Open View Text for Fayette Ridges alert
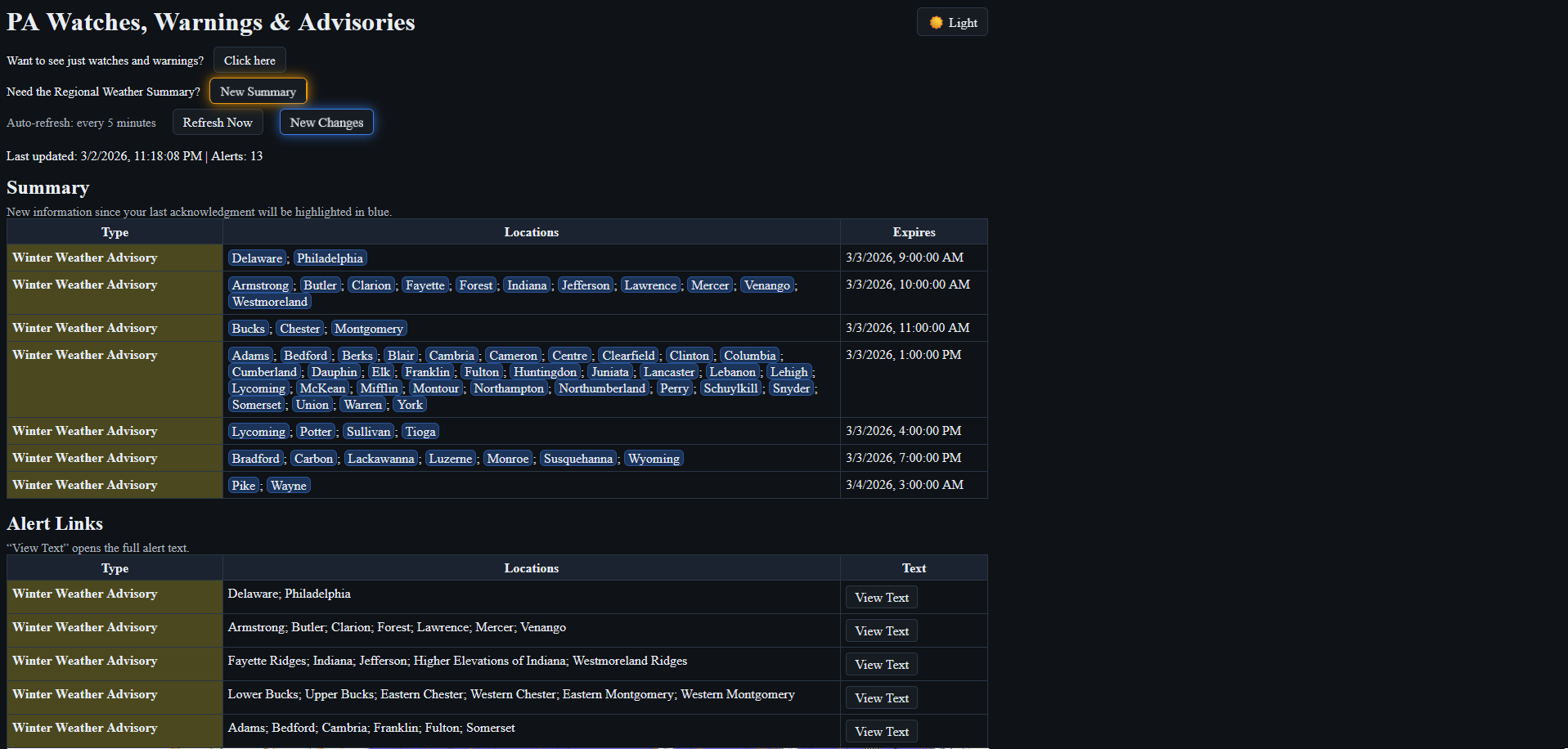Viewport: 1568px width, 749px height. click(881, 665)
